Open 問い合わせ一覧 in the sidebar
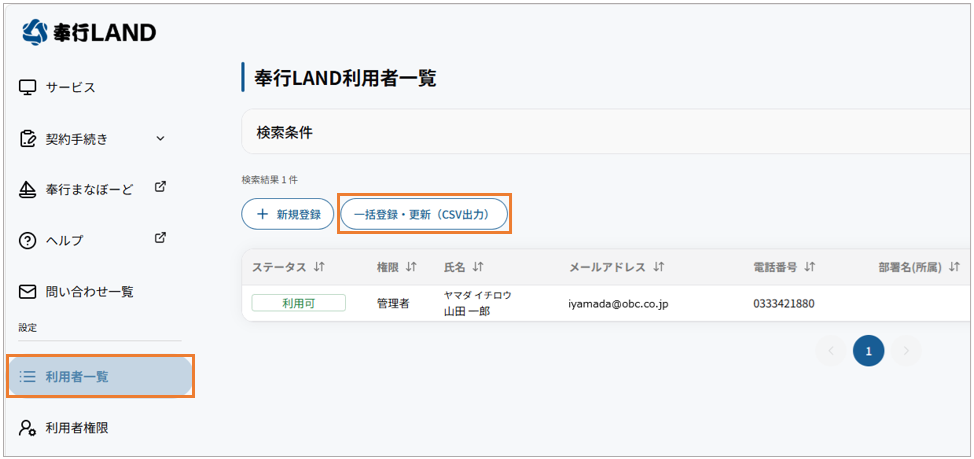 click(89, 292)
